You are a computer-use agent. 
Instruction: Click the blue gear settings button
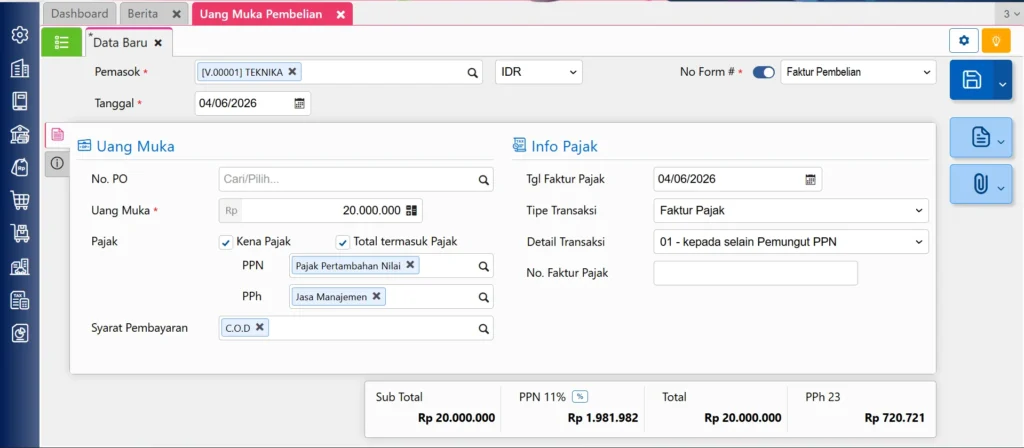pos(963,40)
